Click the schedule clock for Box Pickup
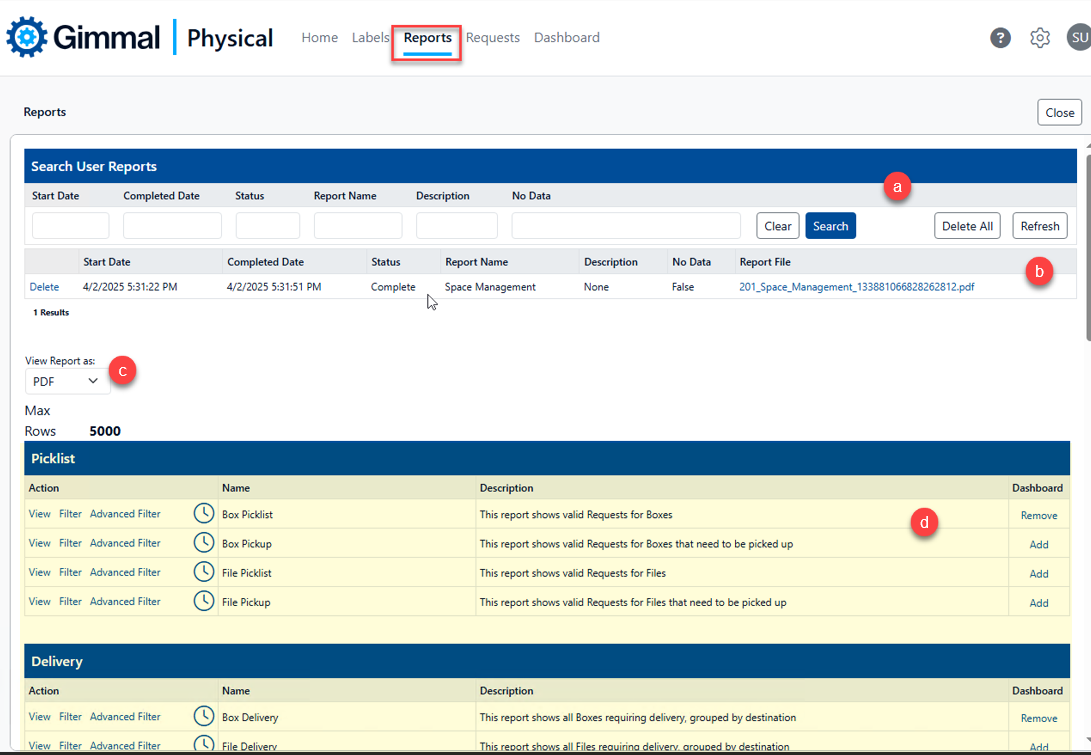Screen dimensions: 1091x755 click(x=204, y=543)
